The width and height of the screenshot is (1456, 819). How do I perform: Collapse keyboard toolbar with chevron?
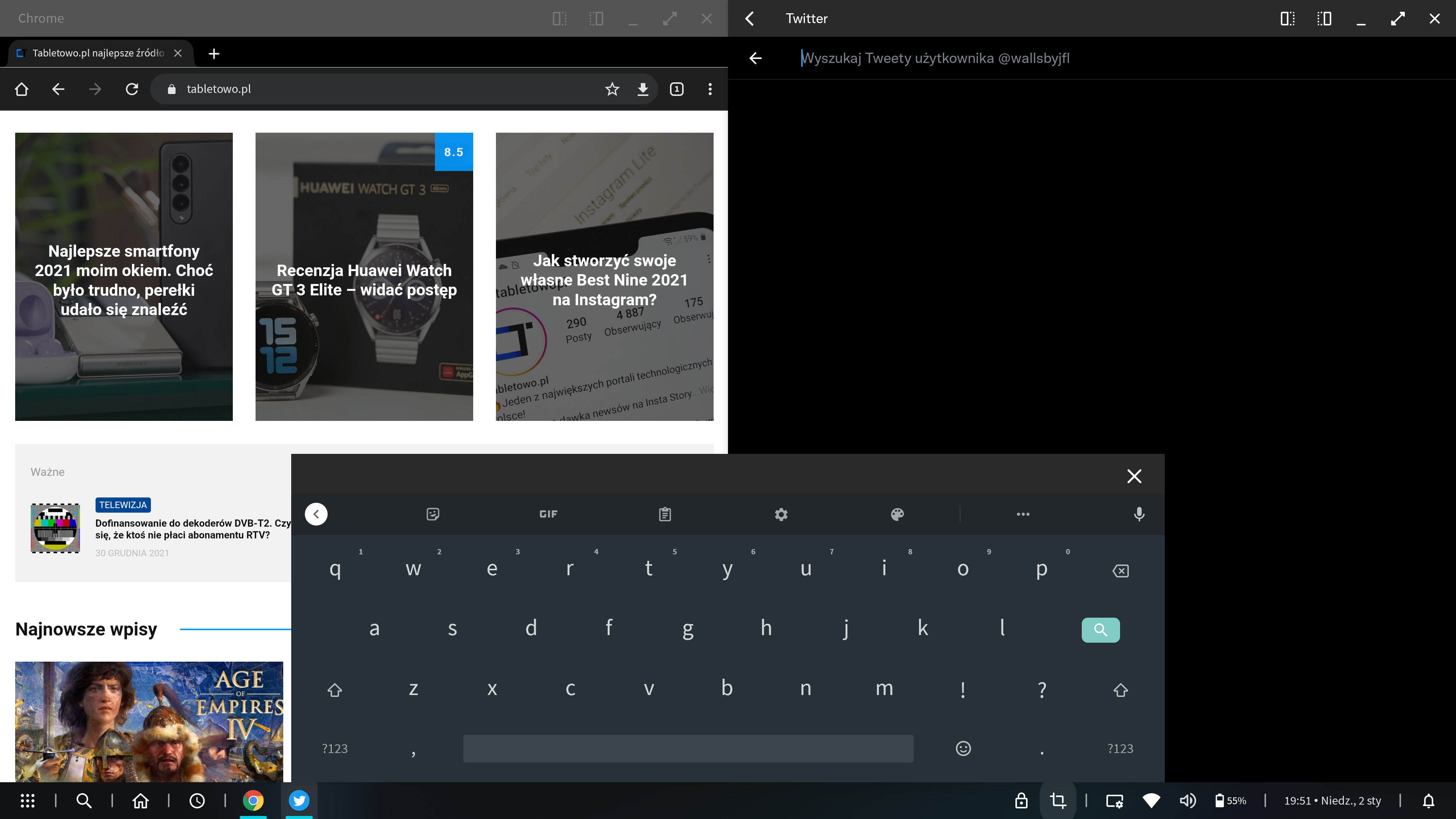[316, 514]
